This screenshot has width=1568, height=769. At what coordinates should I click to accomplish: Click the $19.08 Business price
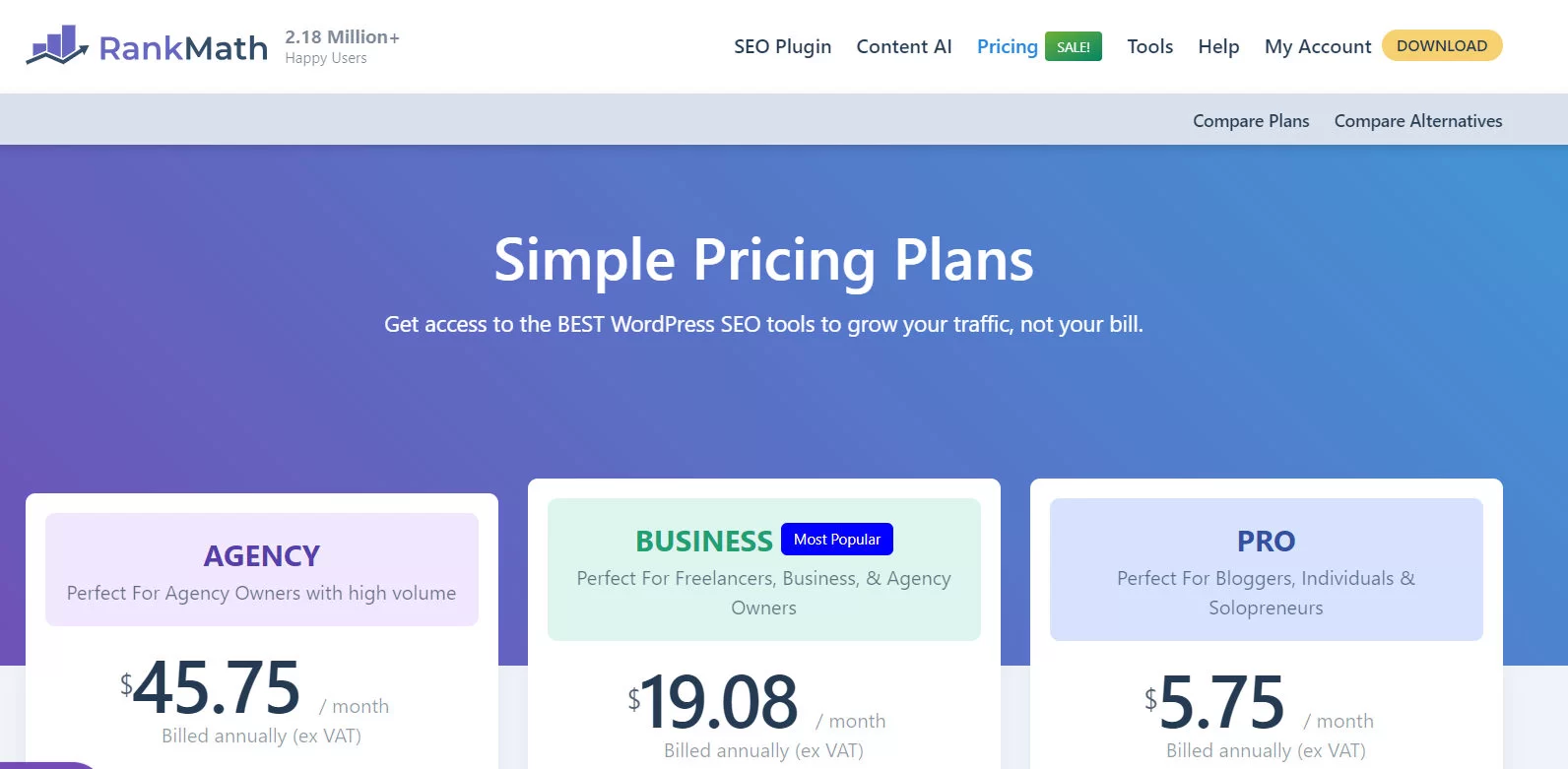point(718,703)
